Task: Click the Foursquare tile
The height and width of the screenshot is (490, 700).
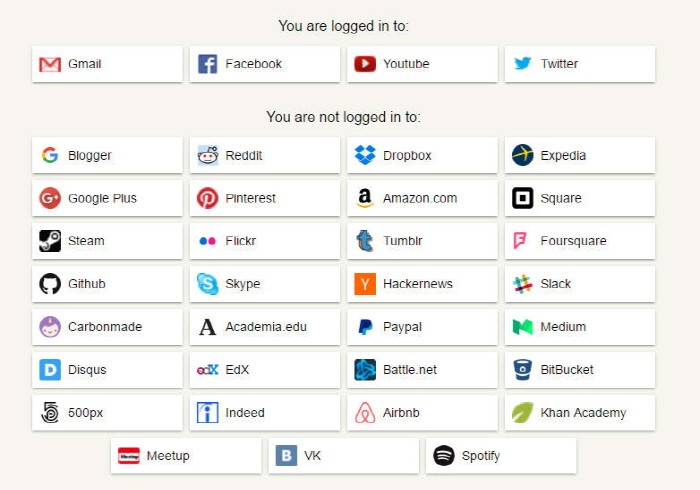Action: [x=580, y=241]
